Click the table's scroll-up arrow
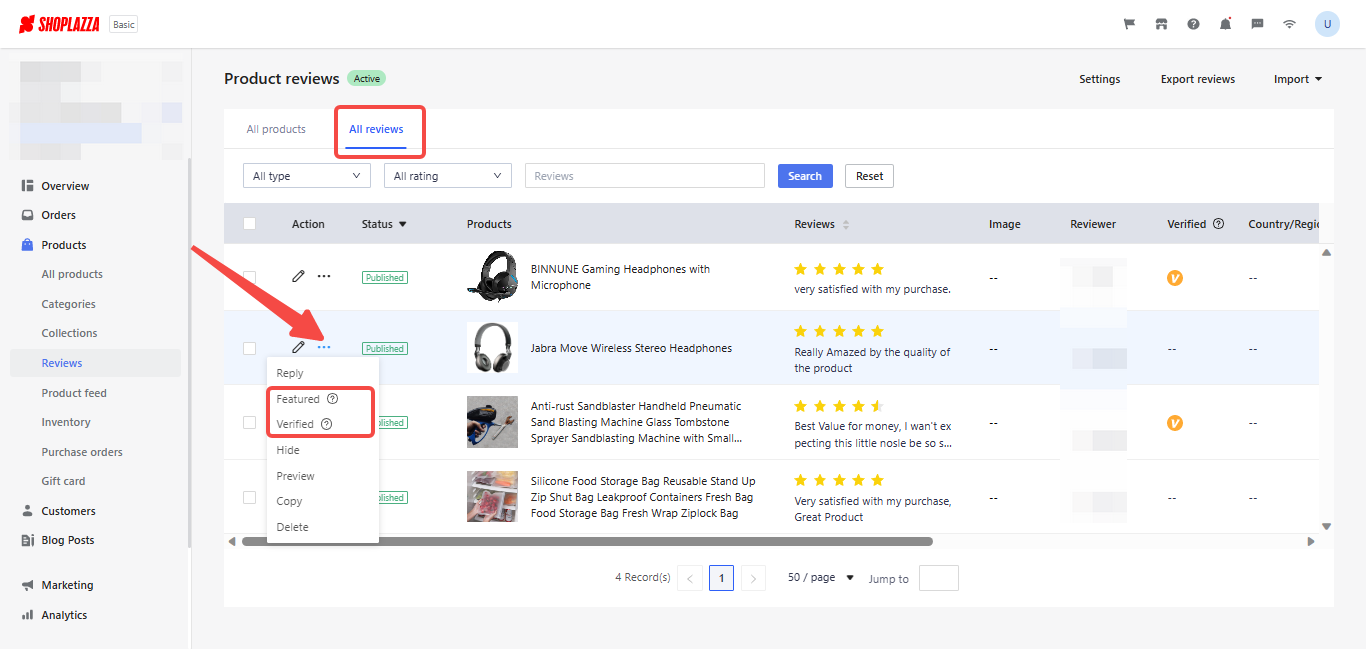Image resolution: width=1366 pixels, height=649 pixels. click(x=1327, y=252)
